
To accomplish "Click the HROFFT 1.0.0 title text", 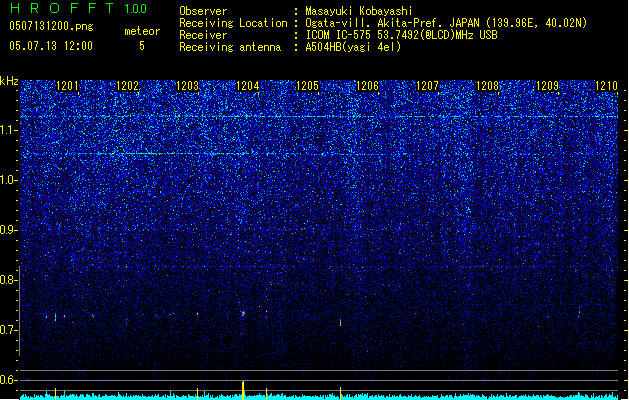I will [79, 8].
